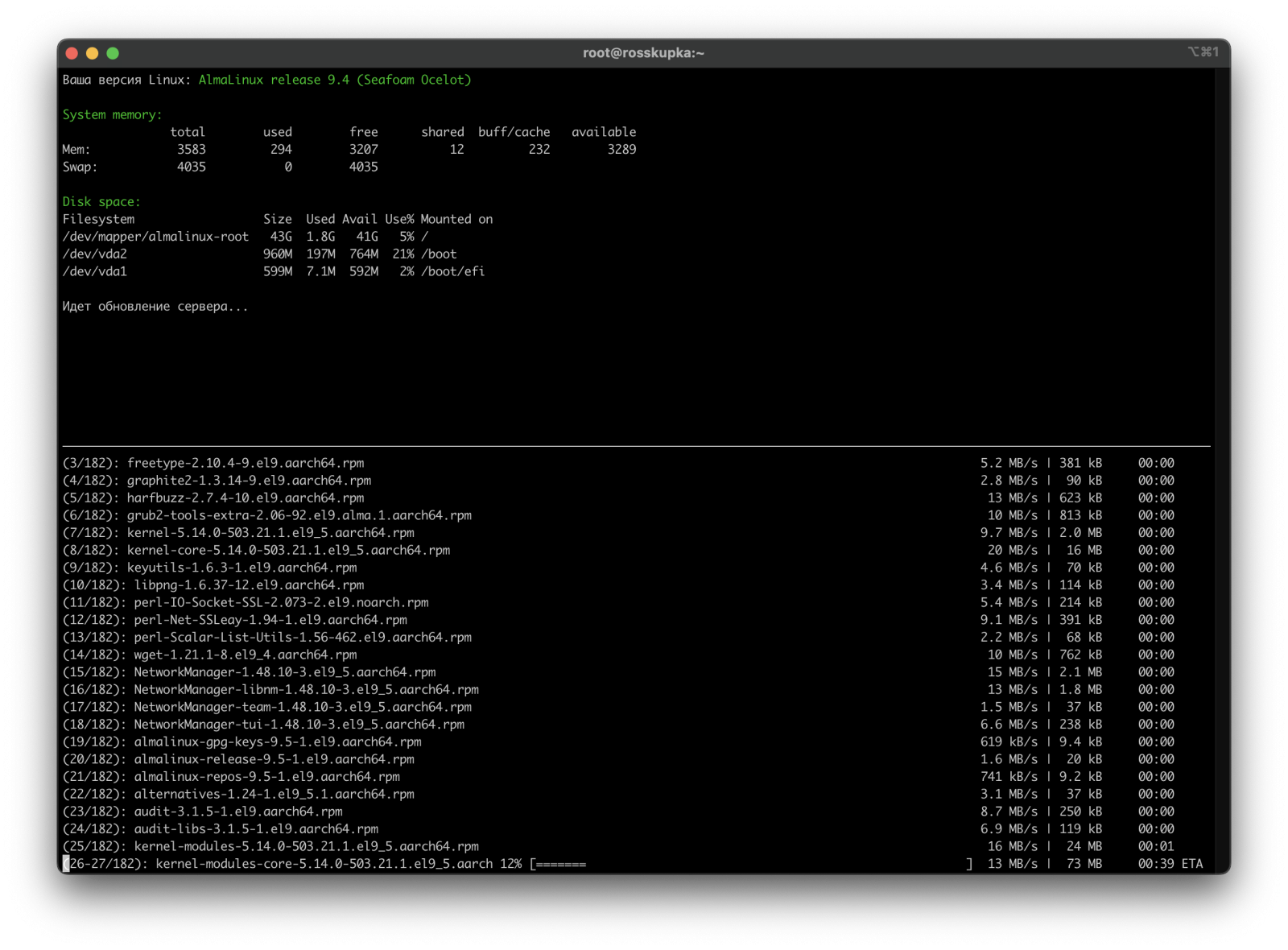
Task: Click the graphite2-1.3.14-9.el9.aarch64.rpm package name
Action: click(x=249, y=481)
